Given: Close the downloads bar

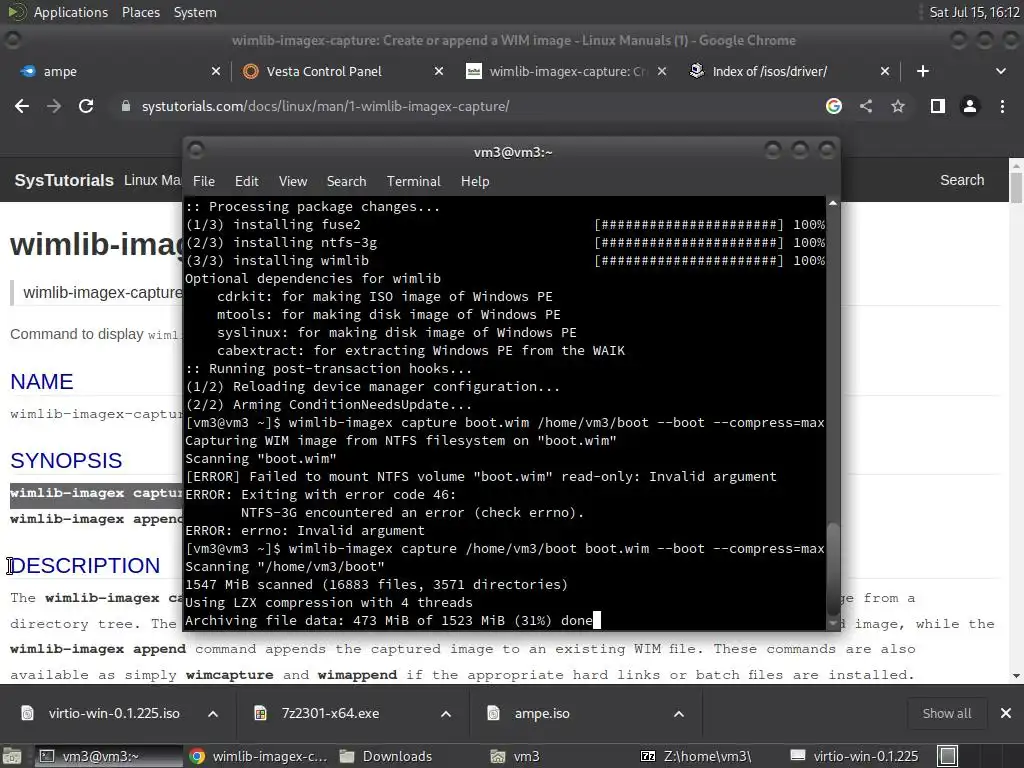Looking at the screenshot, I should coord(1006,713).
